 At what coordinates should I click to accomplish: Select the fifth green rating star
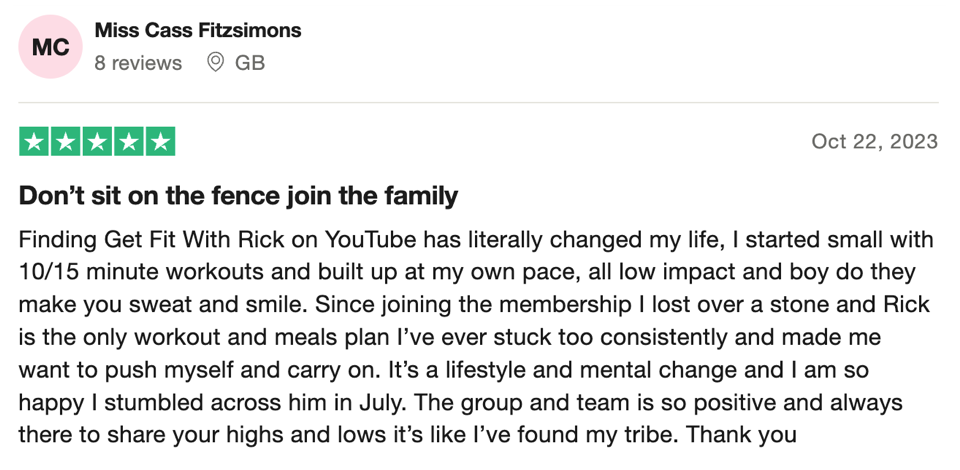160,141
